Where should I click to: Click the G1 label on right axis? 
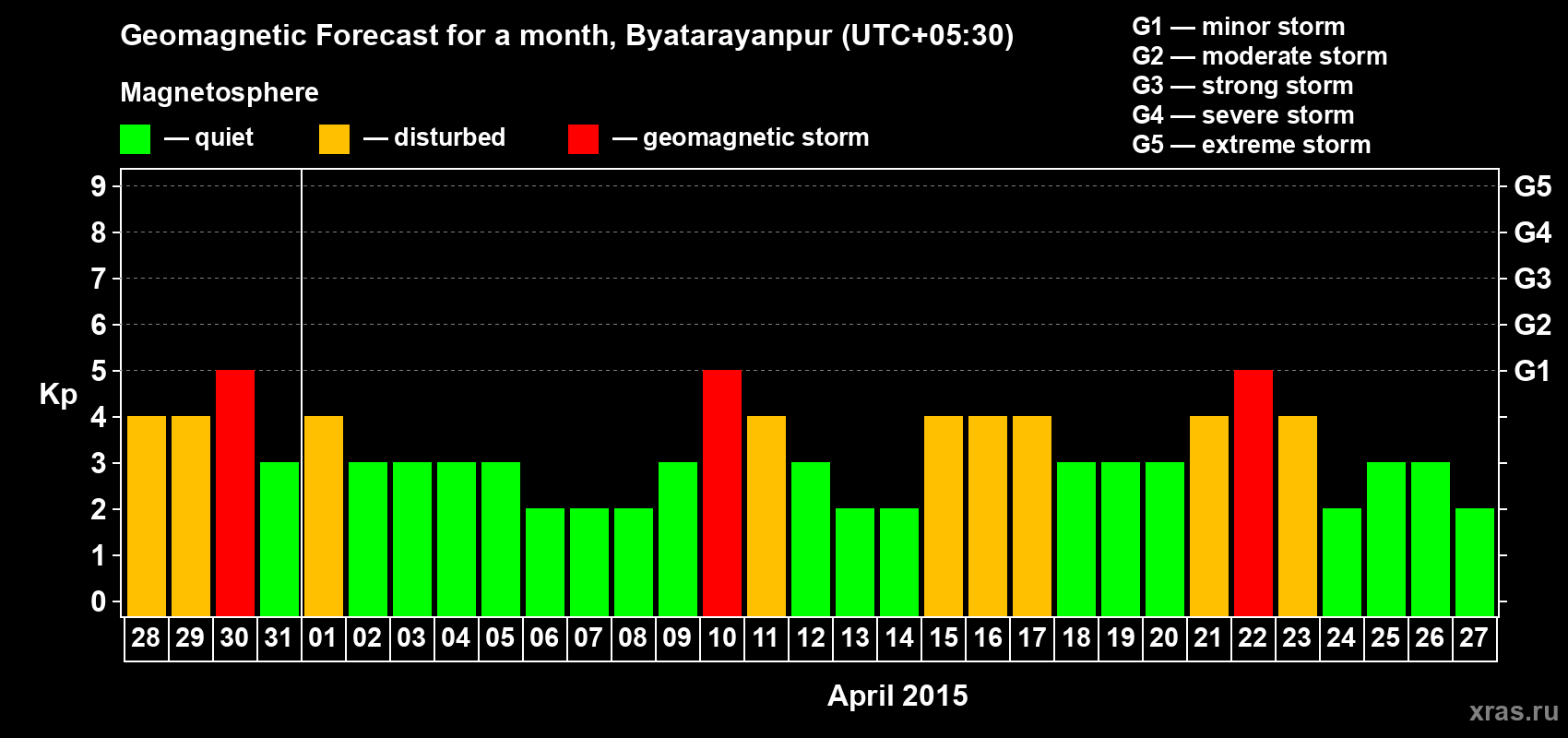[x=1533, y=371]
